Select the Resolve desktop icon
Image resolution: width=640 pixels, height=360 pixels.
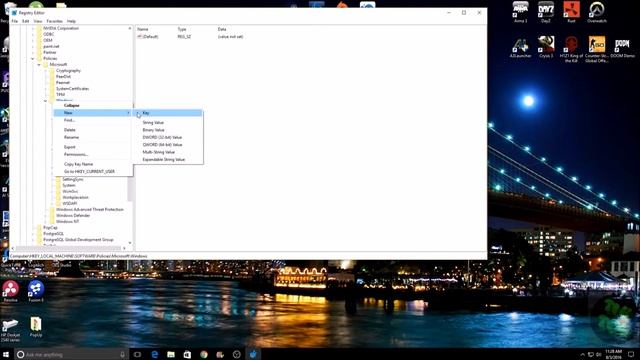click(x=10, y=291)
